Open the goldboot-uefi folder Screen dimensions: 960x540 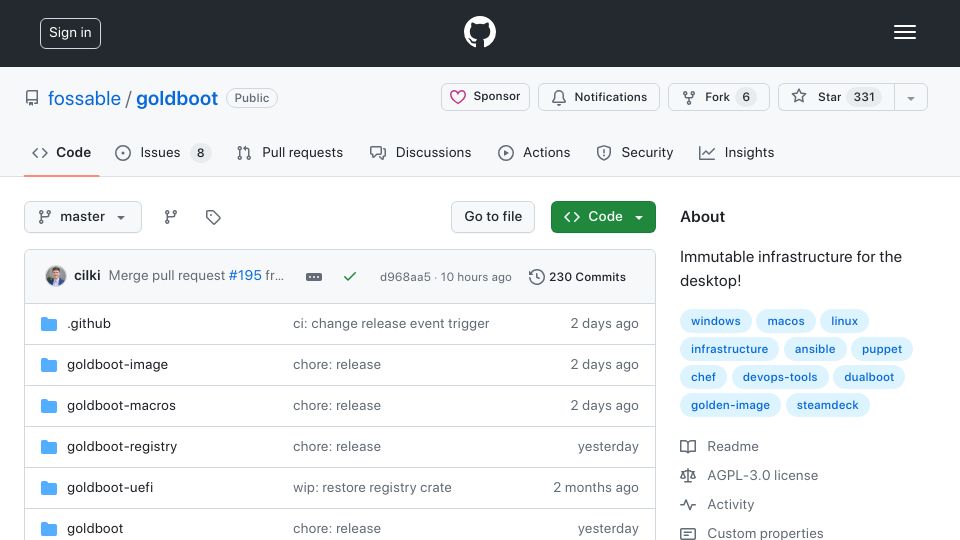(110, 487)
